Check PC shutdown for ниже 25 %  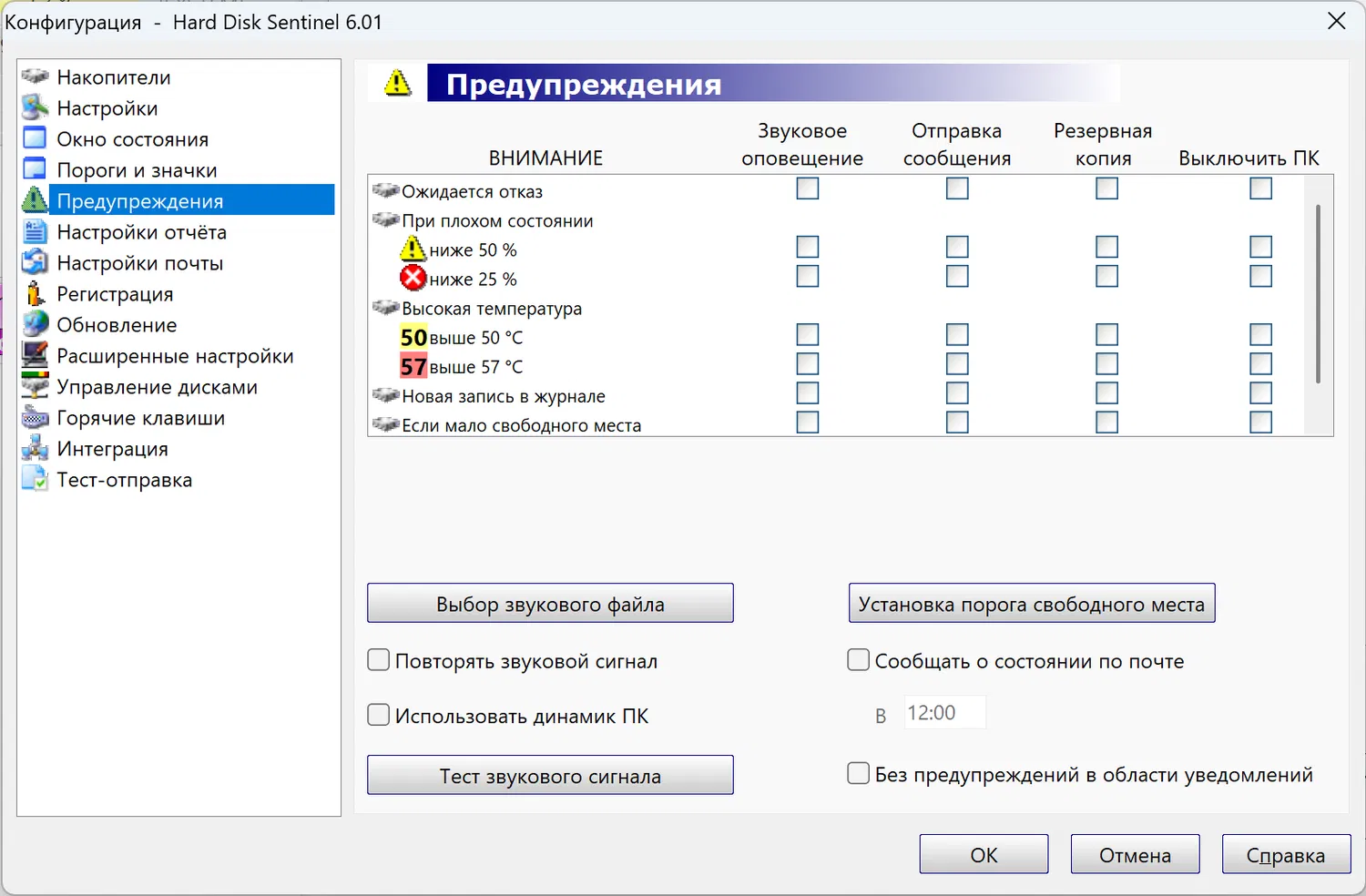pyautogui.click(x=1261, y=276)
